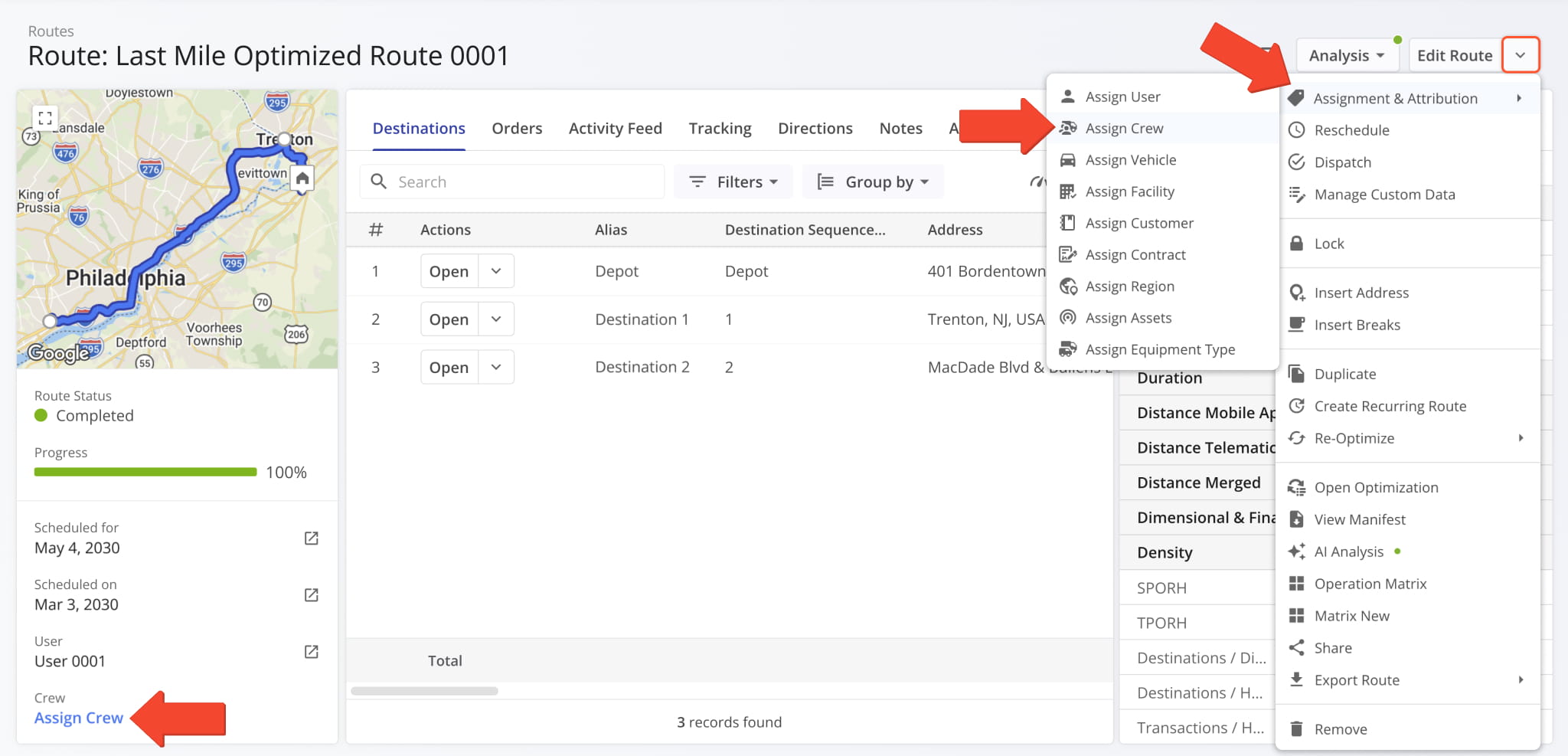The image size is (1568, 756).
Task: Expand the map to fullscreen
Action: pyautogui.click(x=45, y=118)
